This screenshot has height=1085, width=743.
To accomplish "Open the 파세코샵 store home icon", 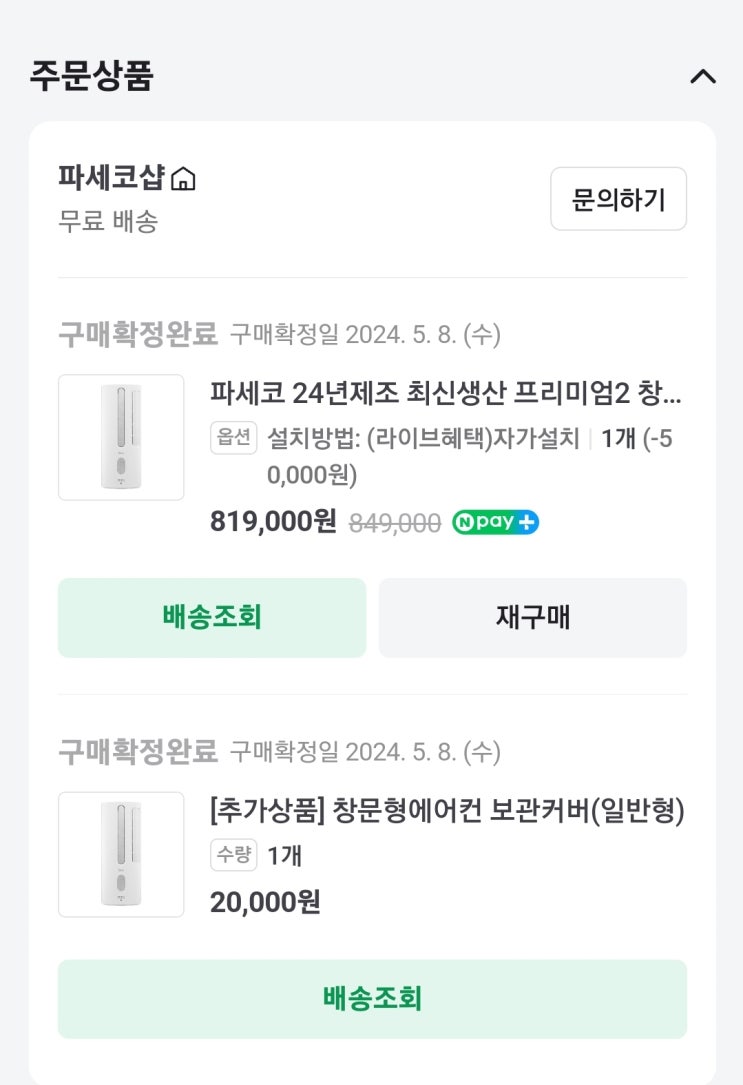I will [x=183, y=180].
